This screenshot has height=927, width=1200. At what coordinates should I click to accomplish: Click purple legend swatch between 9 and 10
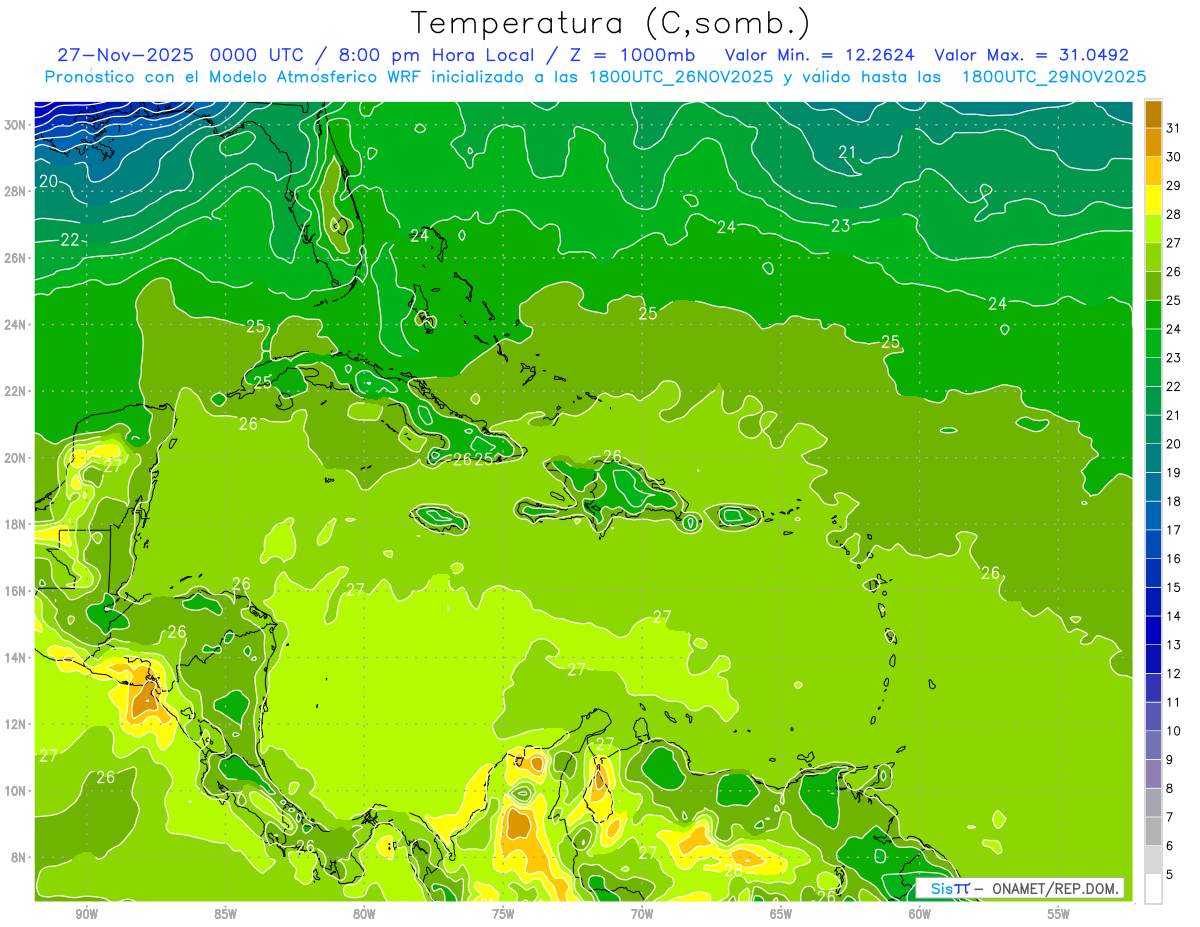coord(1153,745)
